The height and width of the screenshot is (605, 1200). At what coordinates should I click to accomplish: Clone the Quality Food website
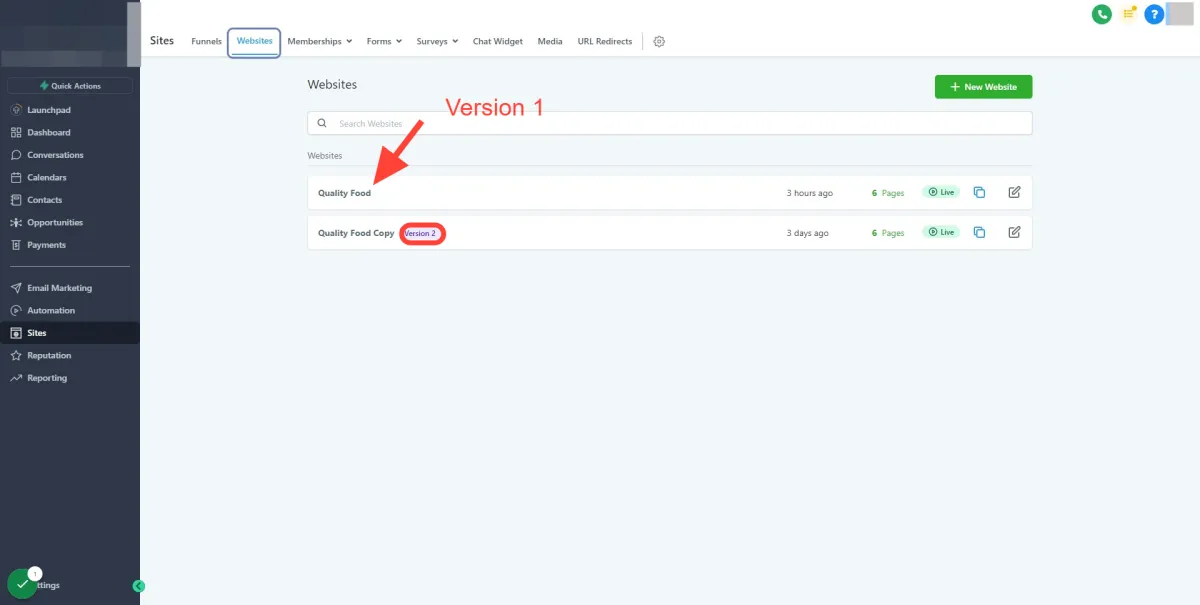pos(980,192)
